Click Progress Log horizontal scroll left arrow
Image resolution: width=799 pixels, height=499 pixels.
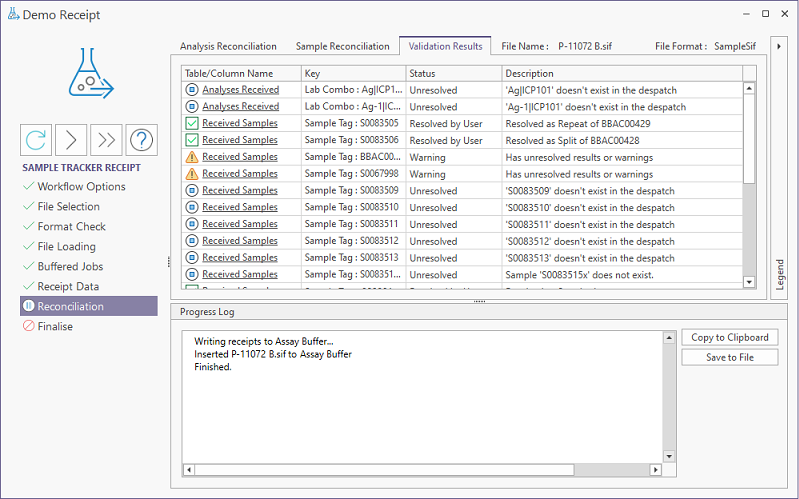coord(189,469)
